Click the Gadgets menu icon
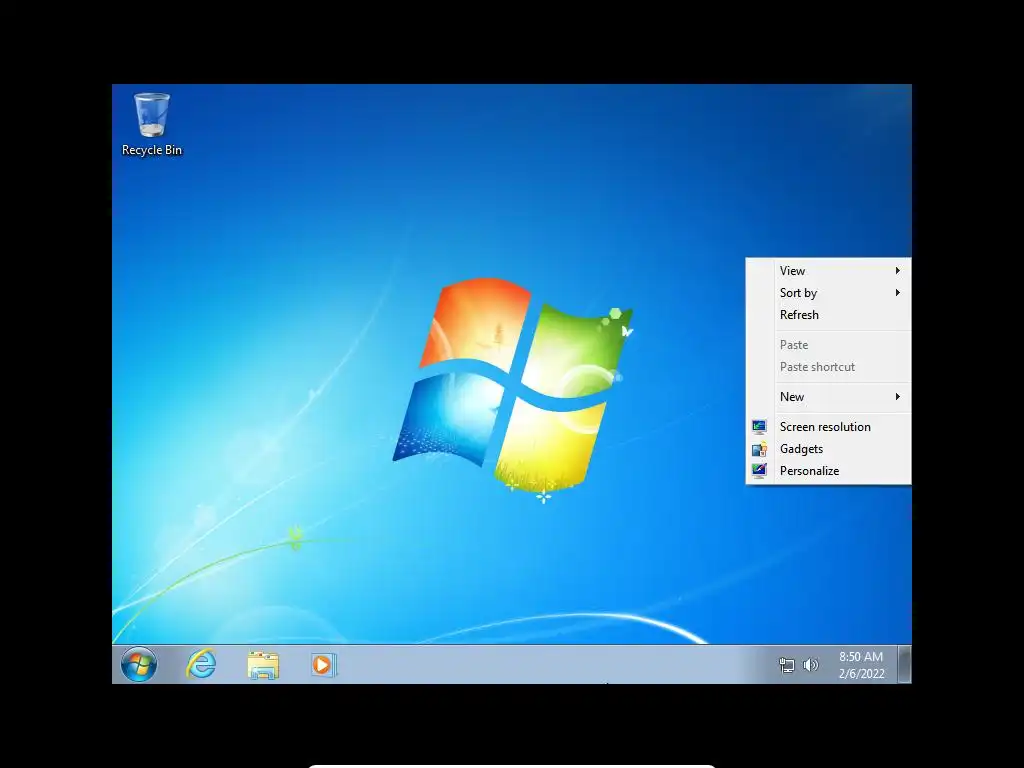 [759, 449]
